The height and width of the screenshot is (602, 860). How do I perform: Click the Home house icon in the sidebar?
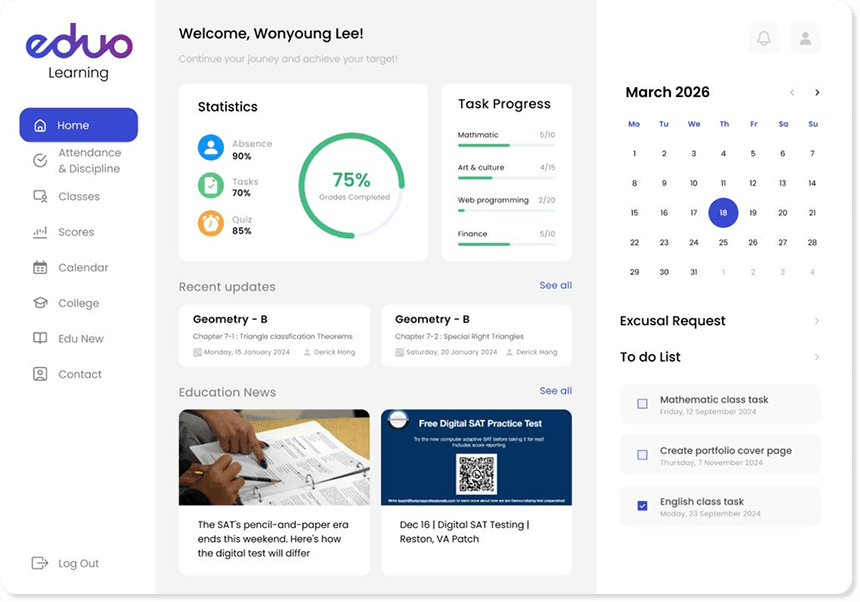pos(40,126)
